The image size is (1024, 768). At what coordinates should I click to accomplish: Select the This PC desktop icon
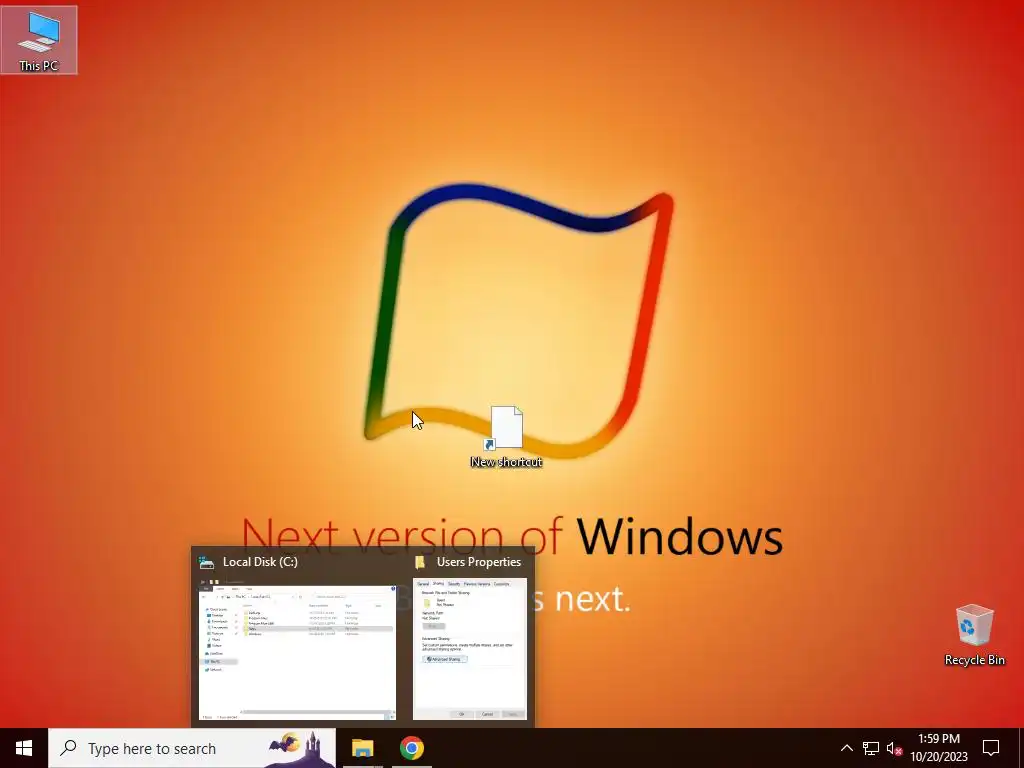pyautogui.click(x=39, y=40)
